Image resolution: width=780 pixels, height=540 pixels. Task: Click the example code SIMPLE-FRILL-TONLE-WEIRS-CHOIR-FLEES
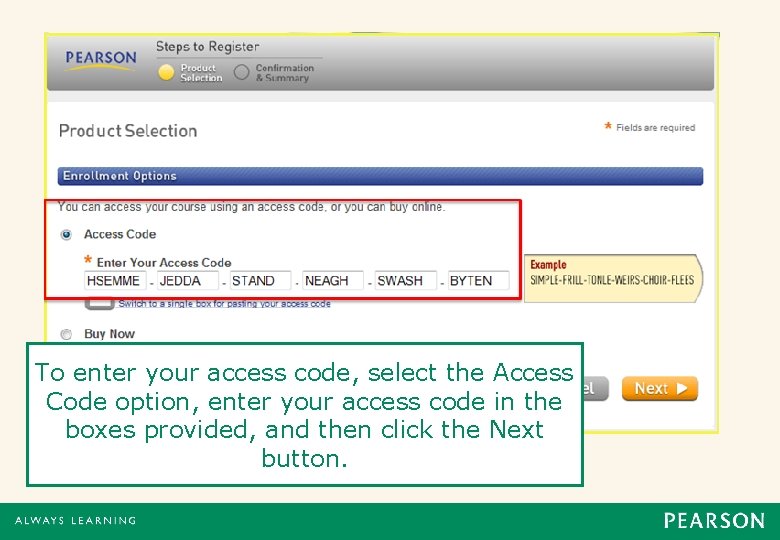click(x=612, y=280)
